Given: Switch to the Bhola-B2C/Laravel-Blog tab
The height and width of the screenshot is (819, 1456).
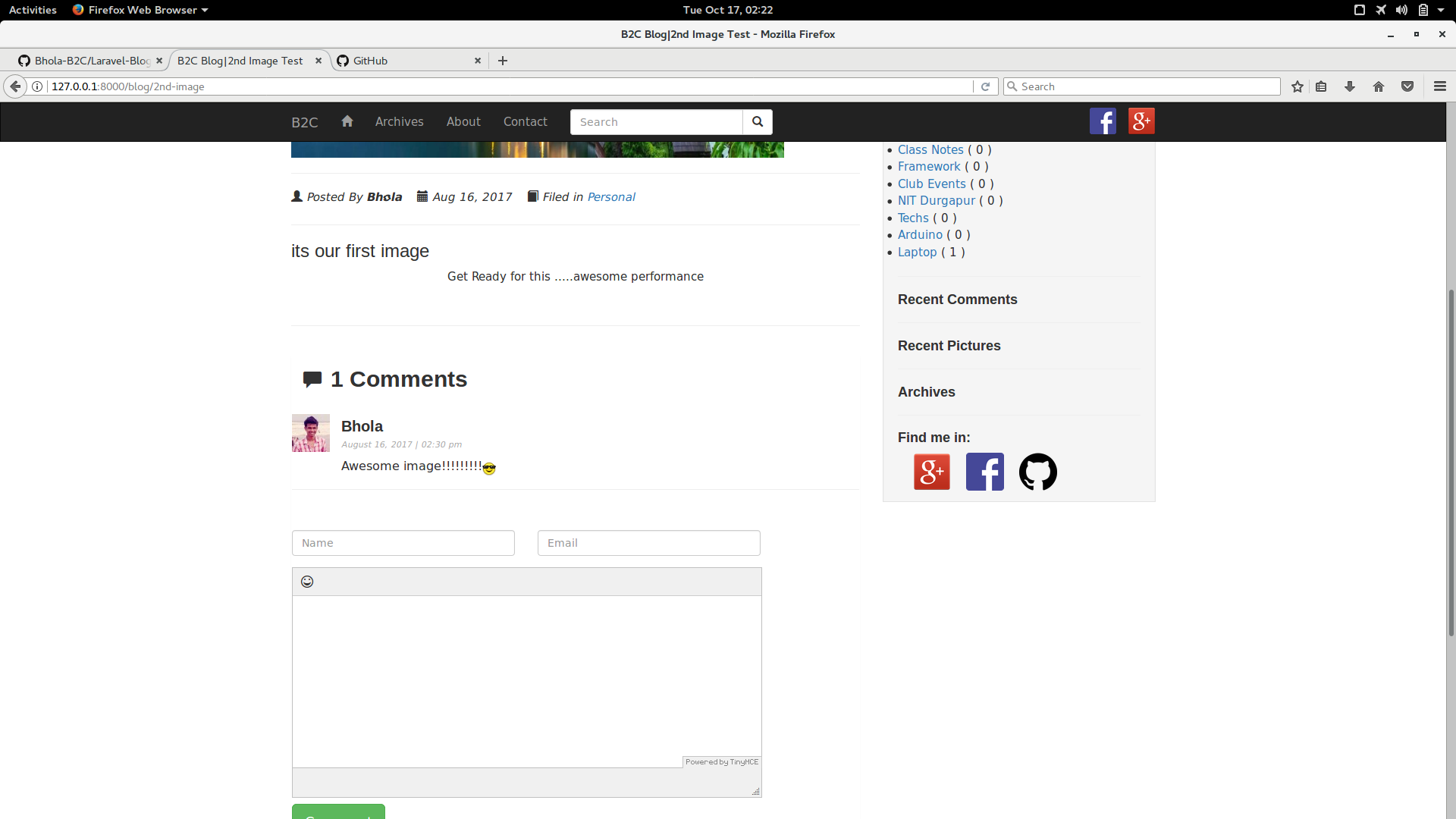Looking at the screenshot, I should pyautogui.click(x=91, y=61).
